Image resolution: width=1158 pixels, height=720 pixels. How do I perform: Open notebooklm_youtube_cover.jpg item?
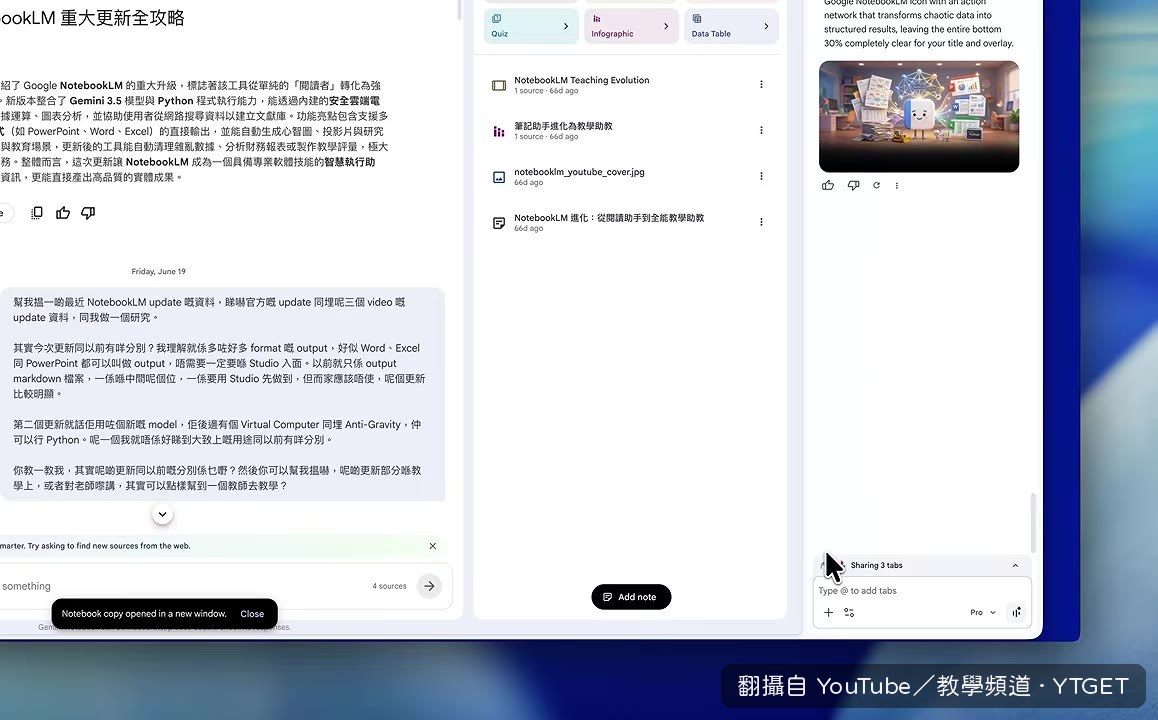[628, 176]
